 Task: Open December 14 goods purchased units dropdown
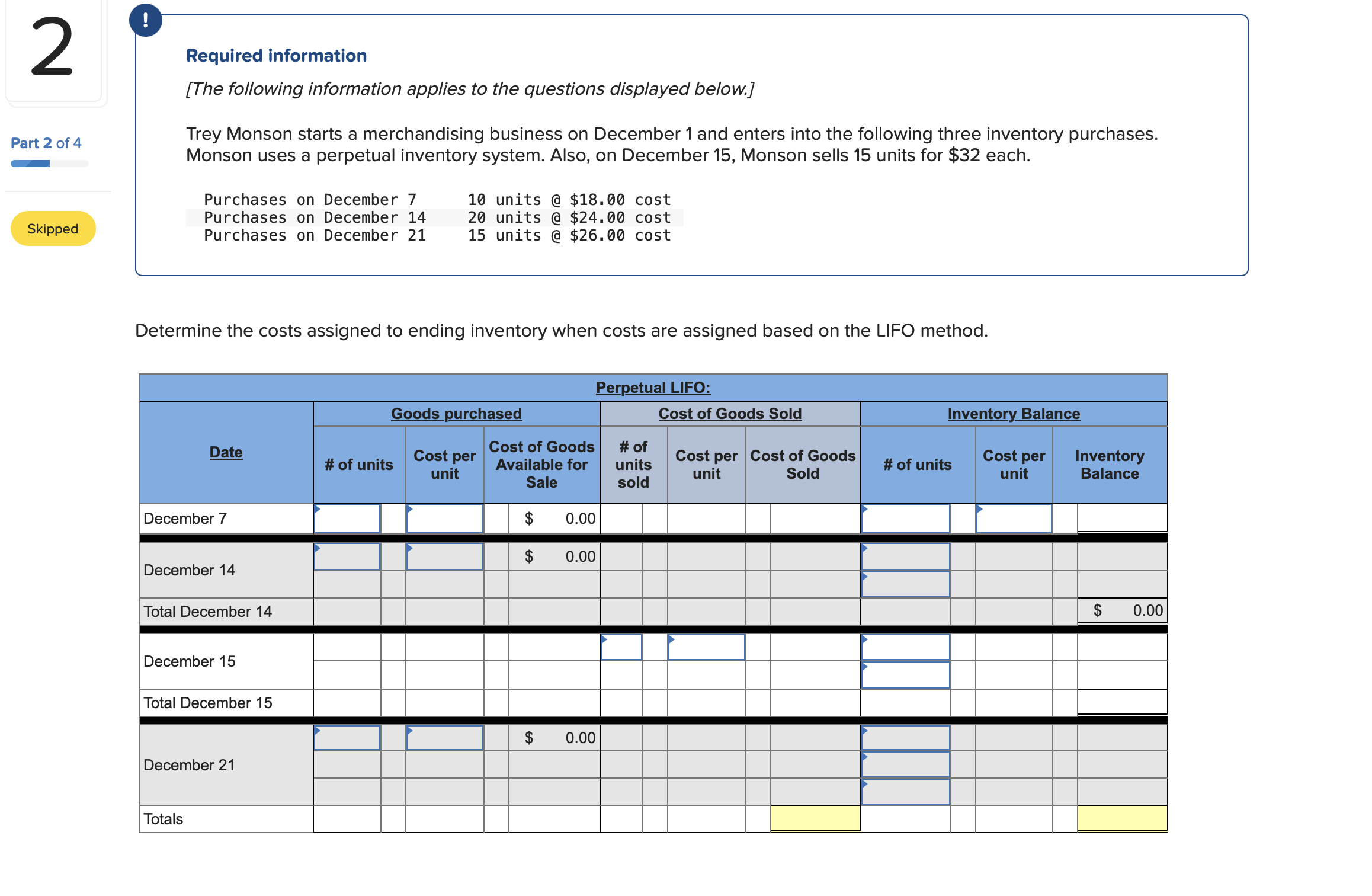(347, 556)
